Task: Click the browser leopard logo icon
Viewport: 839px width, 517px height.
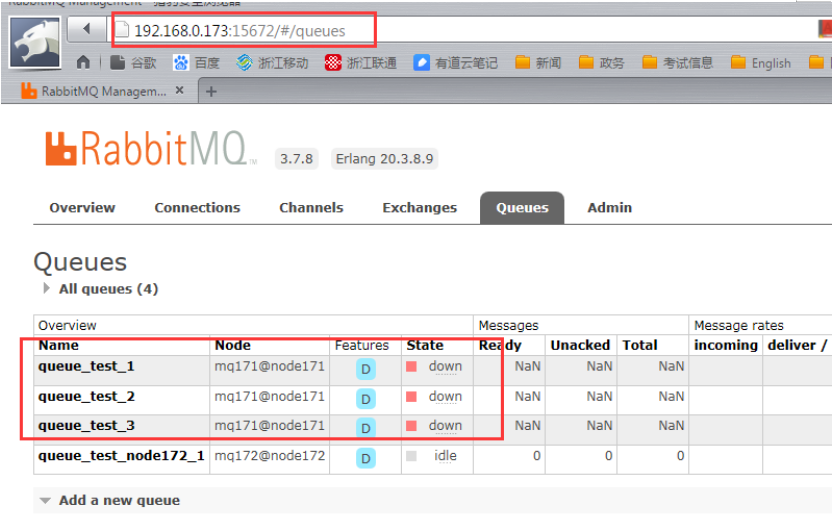Action: tap(35, 42)
